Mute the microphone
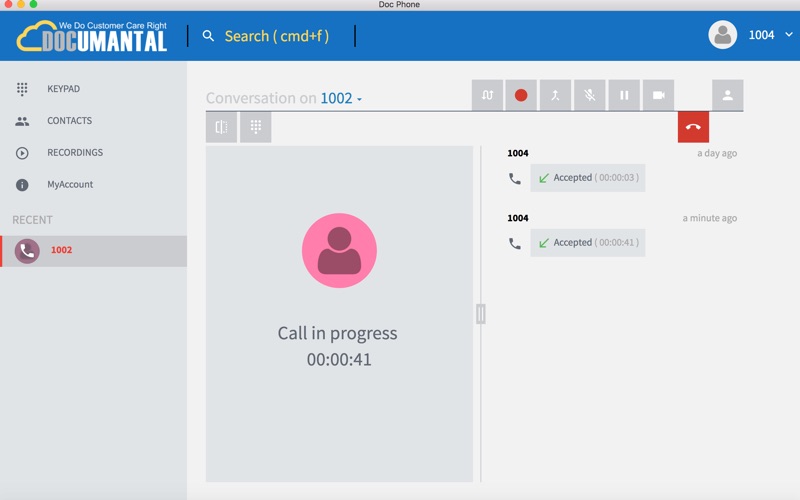Viewport: 800px width, 500px height. pyautogui.click(x=590, y=95)
